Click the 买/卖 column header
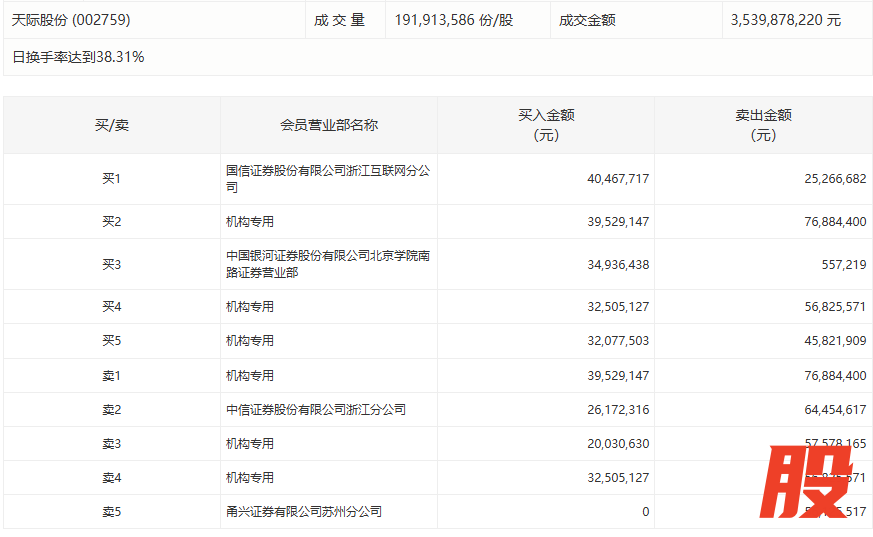This screenshot has height=537, width=873. tap(112, 125)
